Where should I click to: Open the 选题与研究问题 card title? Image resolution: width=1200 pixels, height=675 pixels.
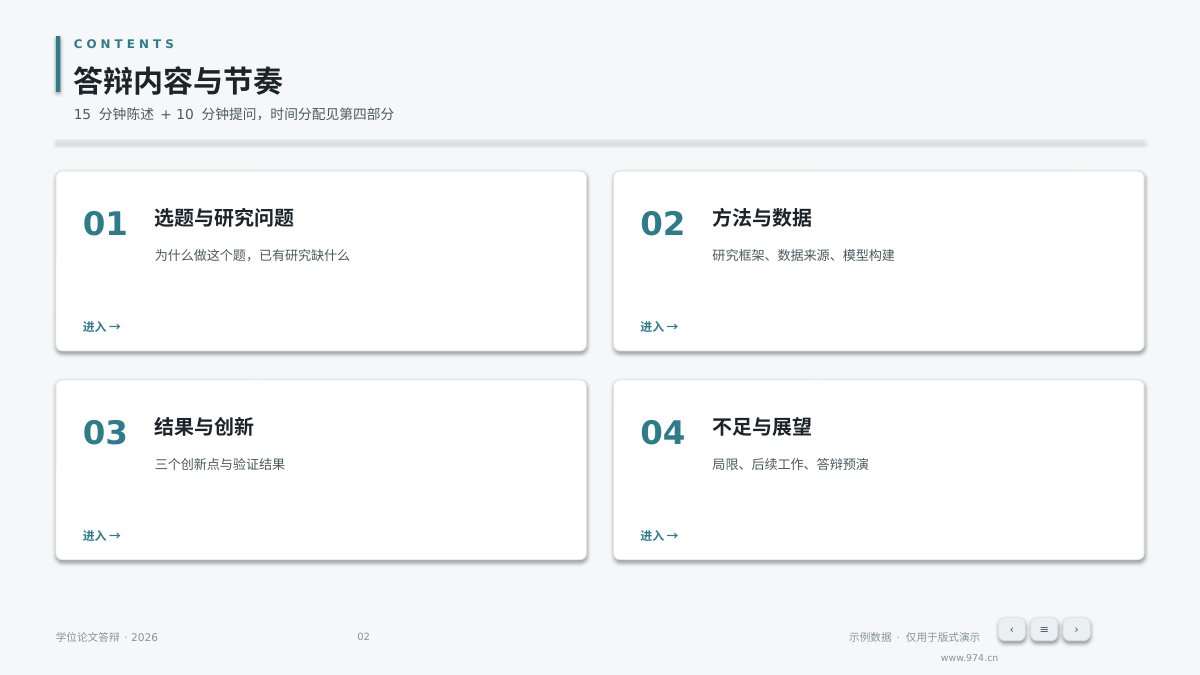coord(224,218)
